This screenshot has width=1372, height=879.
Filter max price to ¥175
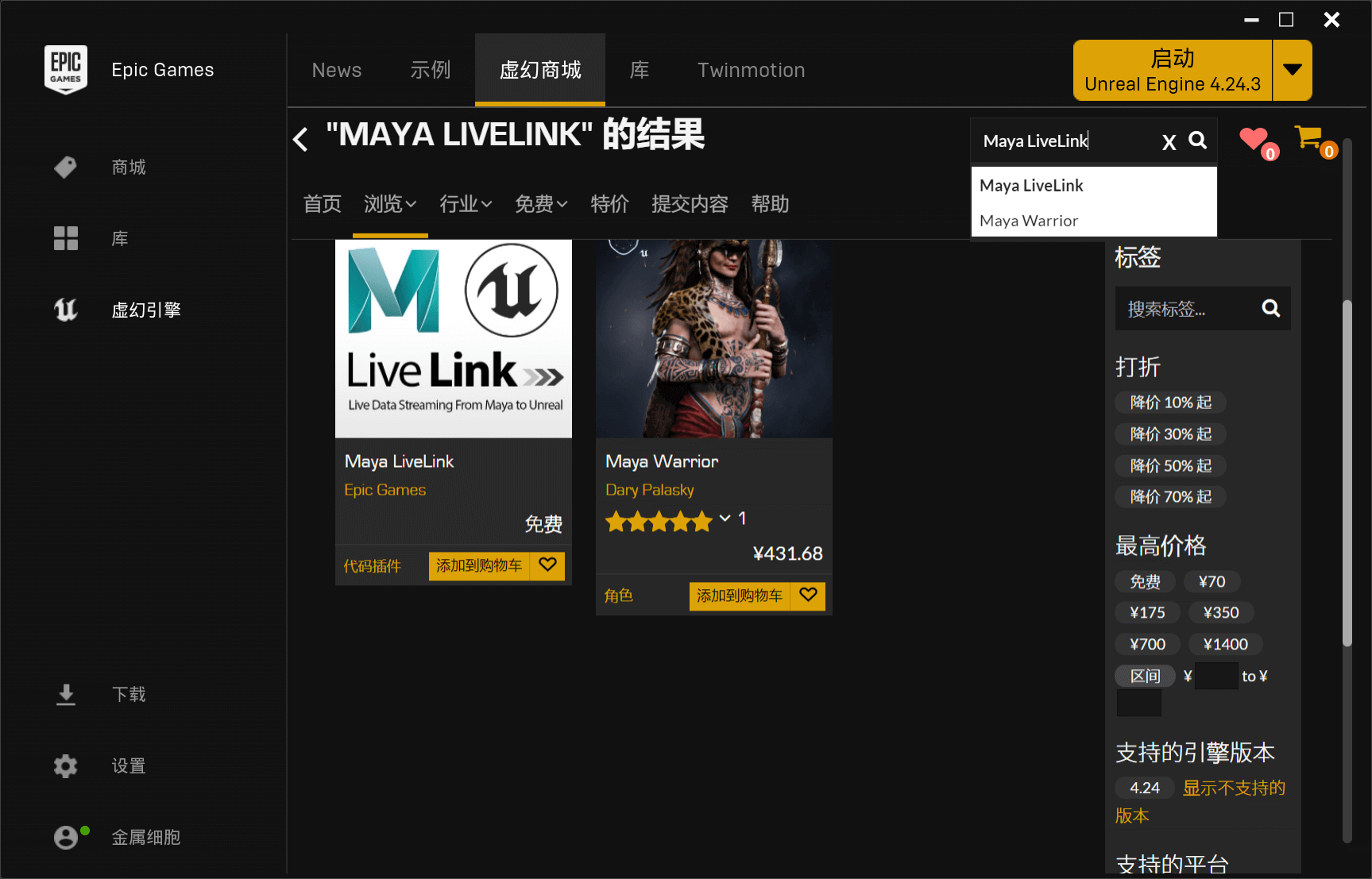[x=1147, y=612]
